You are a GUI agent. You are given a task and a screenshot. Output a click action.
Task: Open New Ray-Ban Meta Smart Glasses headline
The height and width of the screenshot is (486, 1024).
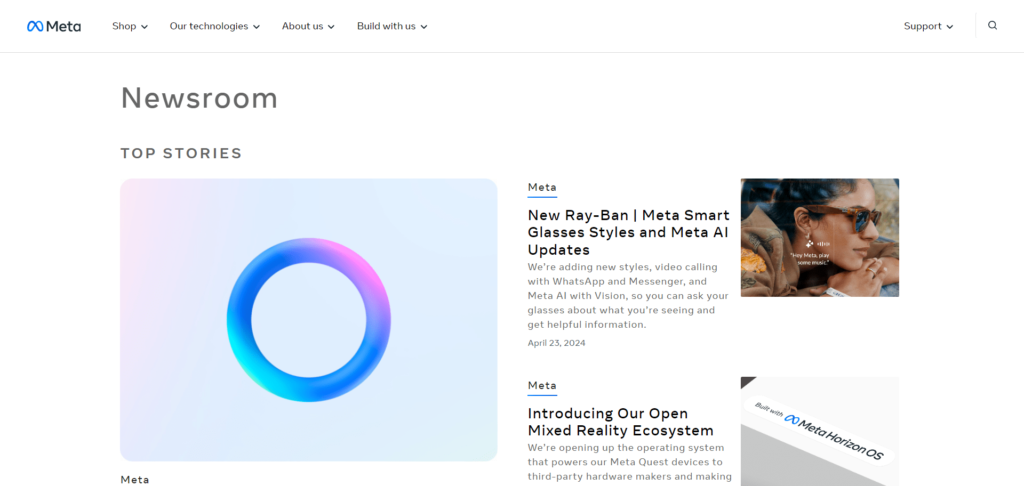[628, 233]
